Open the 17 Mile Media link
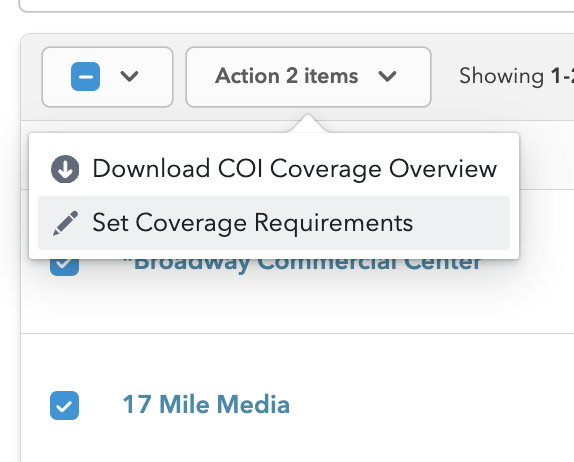 pos(206,405)
